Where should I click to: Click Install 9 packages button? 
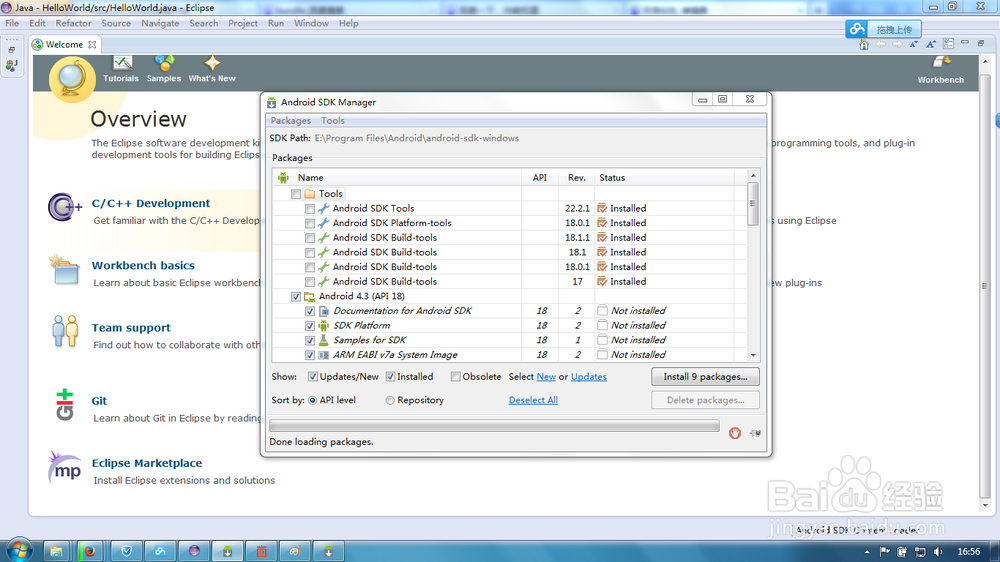tap(705, 376)
